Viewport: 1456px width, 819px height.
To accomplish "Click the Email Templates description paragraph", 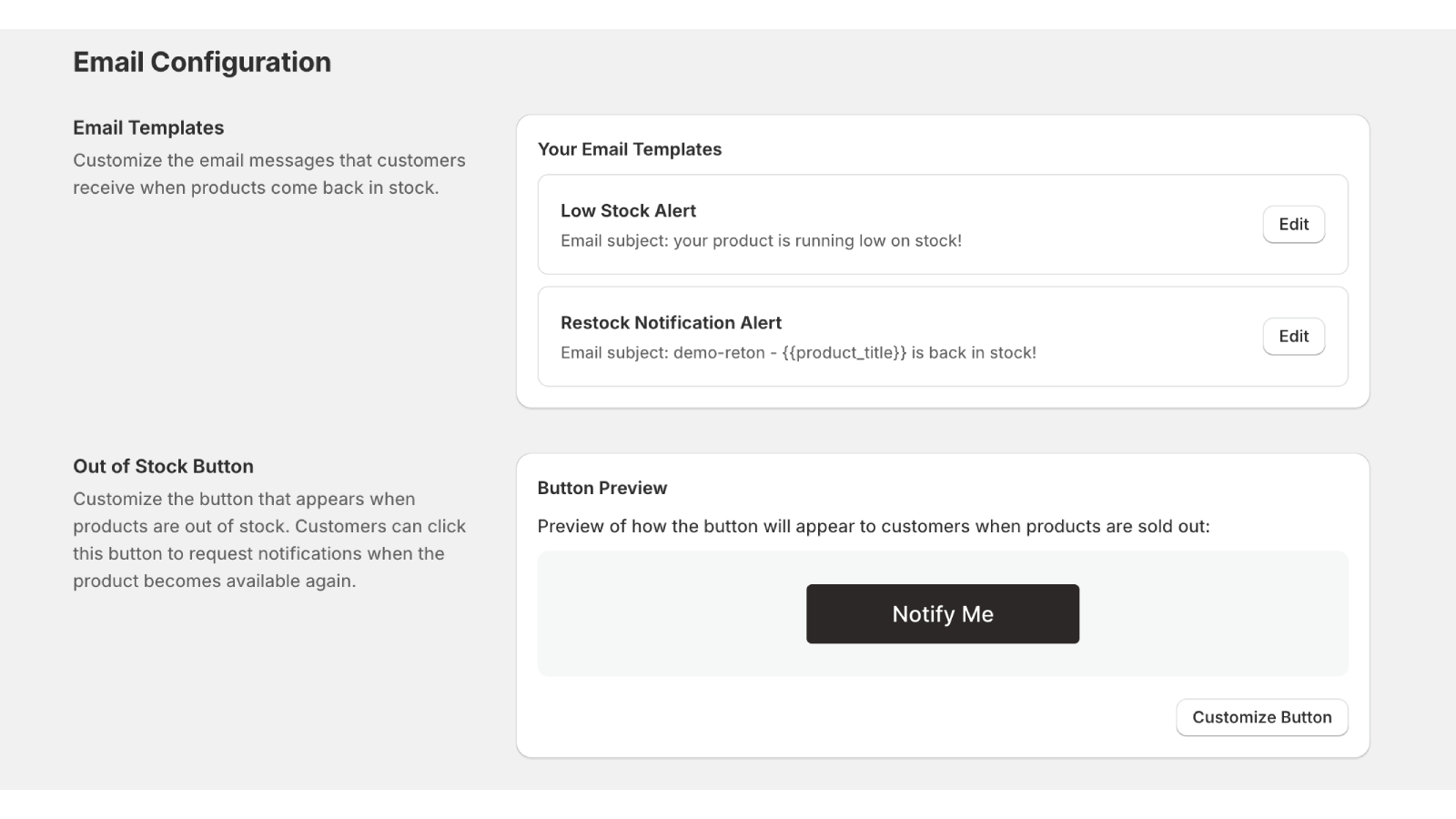I will coord(268,174).
